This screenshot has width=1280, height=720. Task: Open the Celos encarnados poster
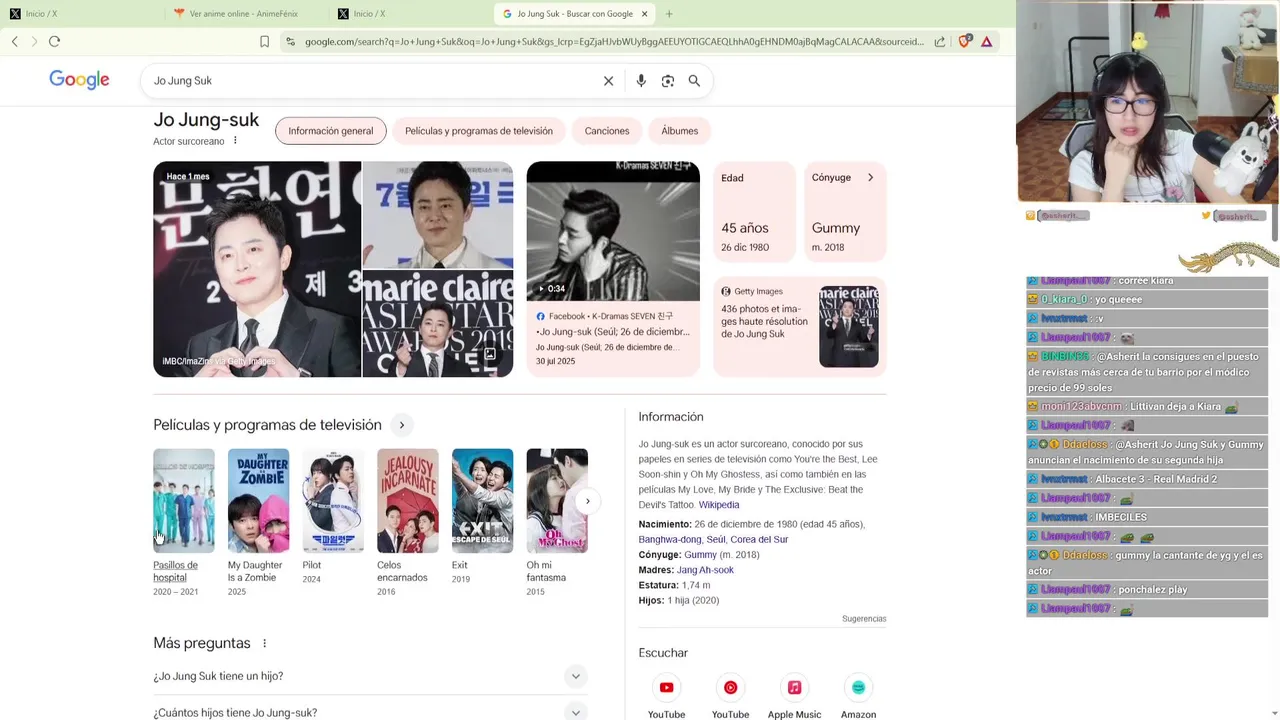[x=407, y=501]
